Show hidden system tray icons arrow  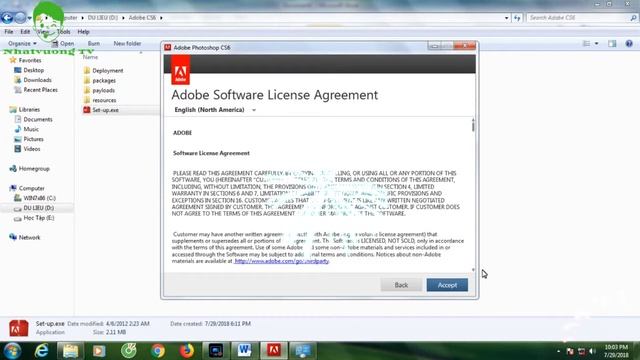[558, 351]
